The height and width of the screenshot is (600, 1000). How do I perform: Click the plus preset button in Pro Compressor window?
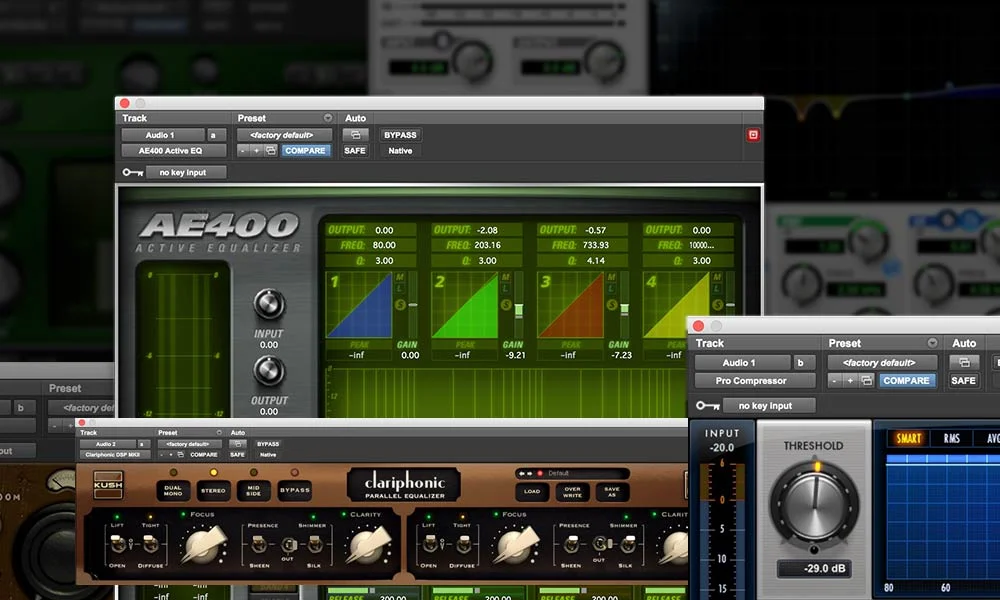click(850, 381)
